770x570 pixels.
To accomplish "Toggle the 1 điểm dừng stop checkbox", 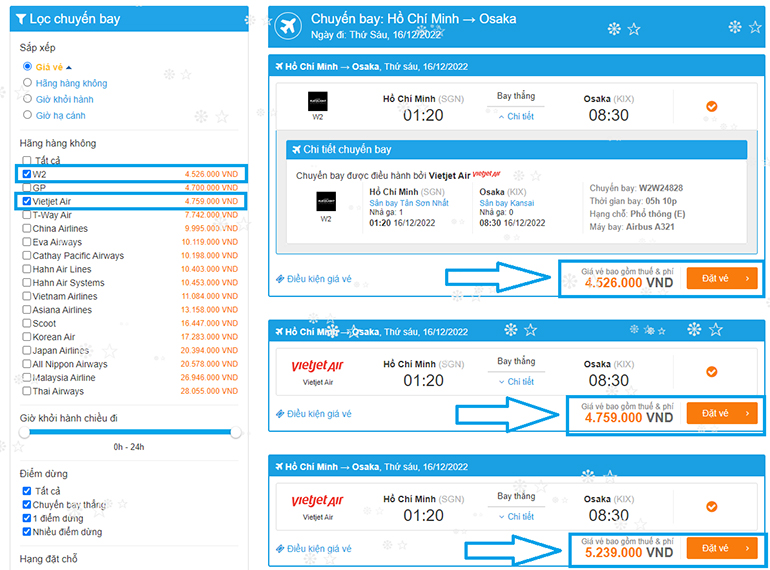I will point(27,518).
